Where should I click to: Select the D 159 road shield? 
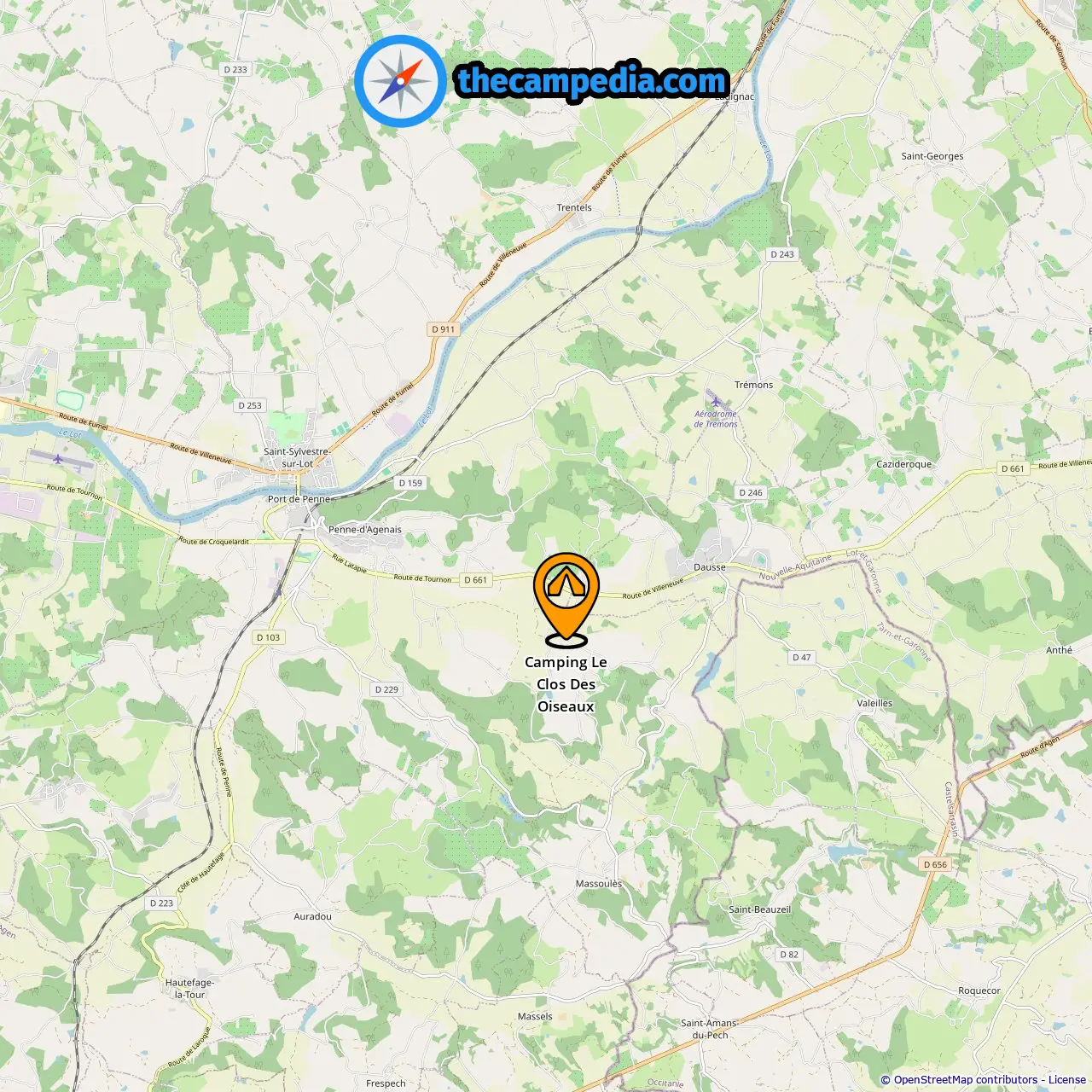point(410,483)
